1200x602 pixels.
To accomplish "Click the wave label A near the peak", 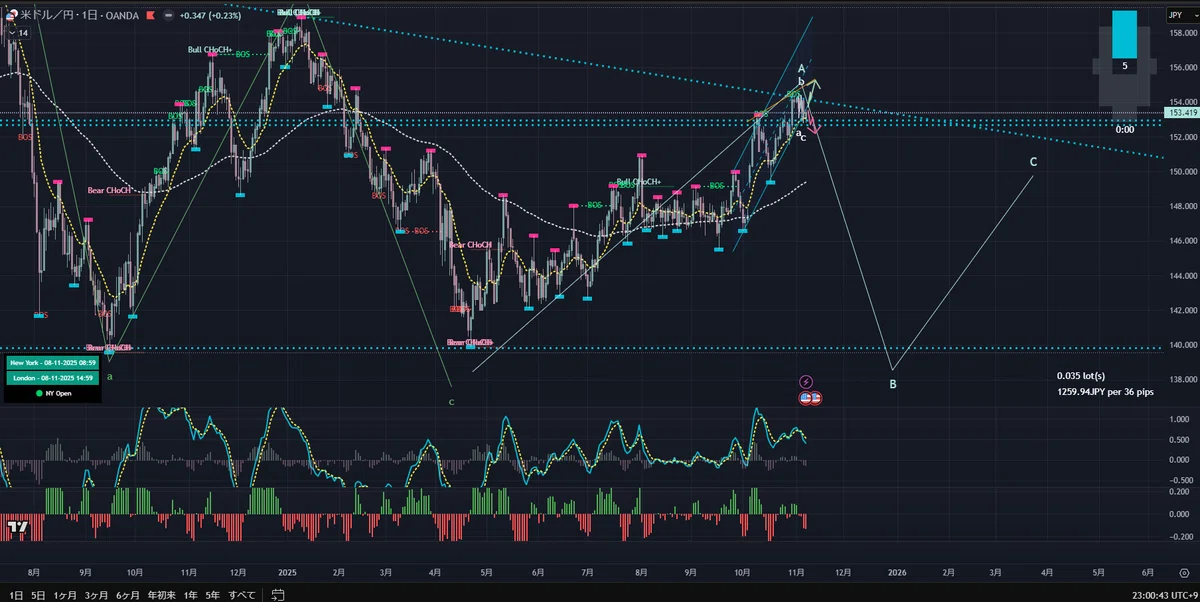I will [x=802, y=68].
